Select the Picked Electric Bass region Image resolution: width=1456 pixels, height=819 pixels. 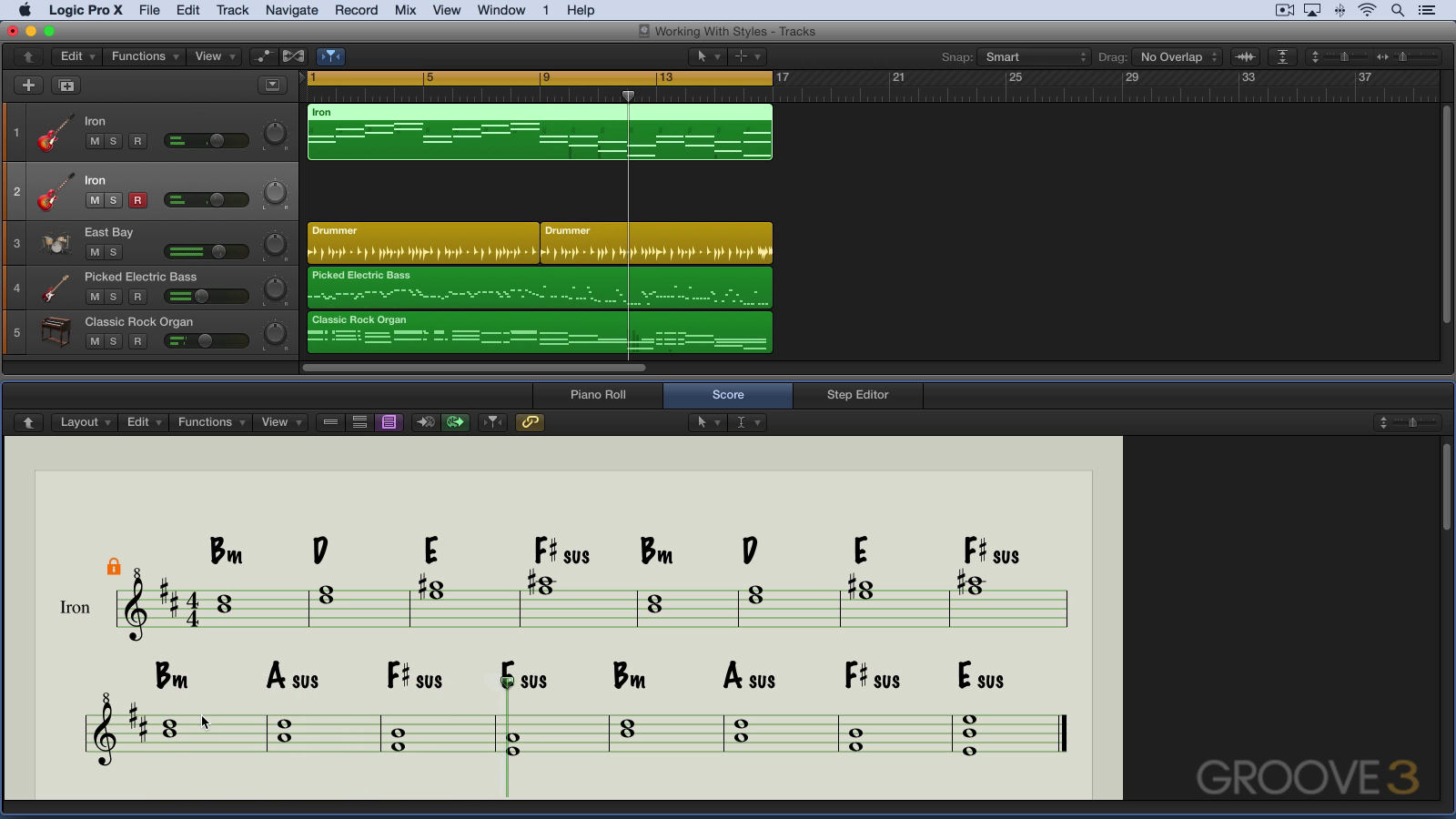click(540, 288)
